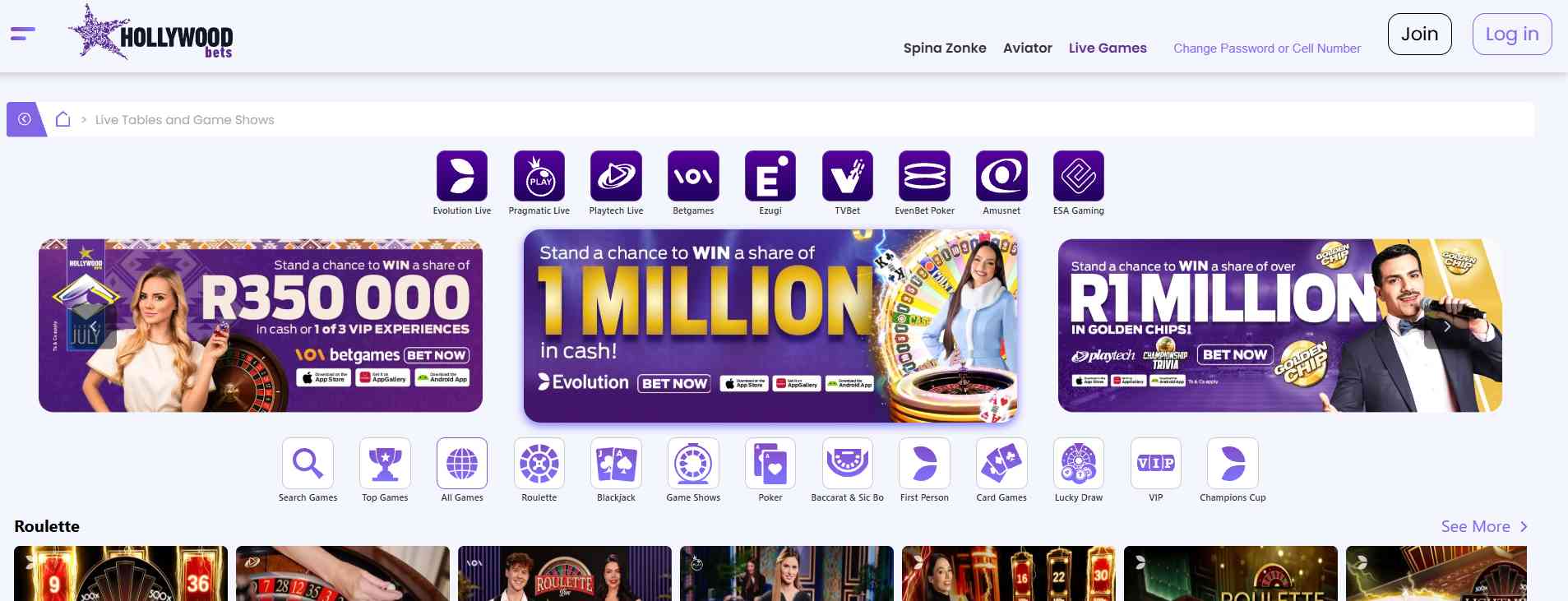Click the Hollywoodbets logo
This screenshot has height=601, width=1568.
point(150,32)
